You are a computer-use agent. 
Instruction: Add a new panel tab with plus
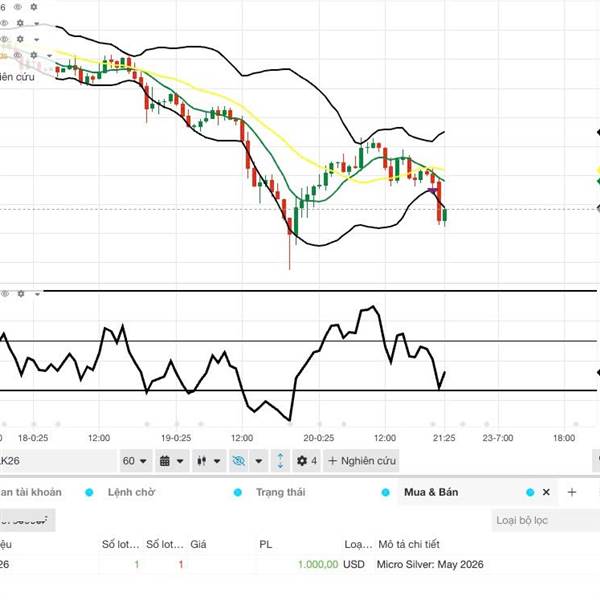pyautogui.click(x=572, y=492)
